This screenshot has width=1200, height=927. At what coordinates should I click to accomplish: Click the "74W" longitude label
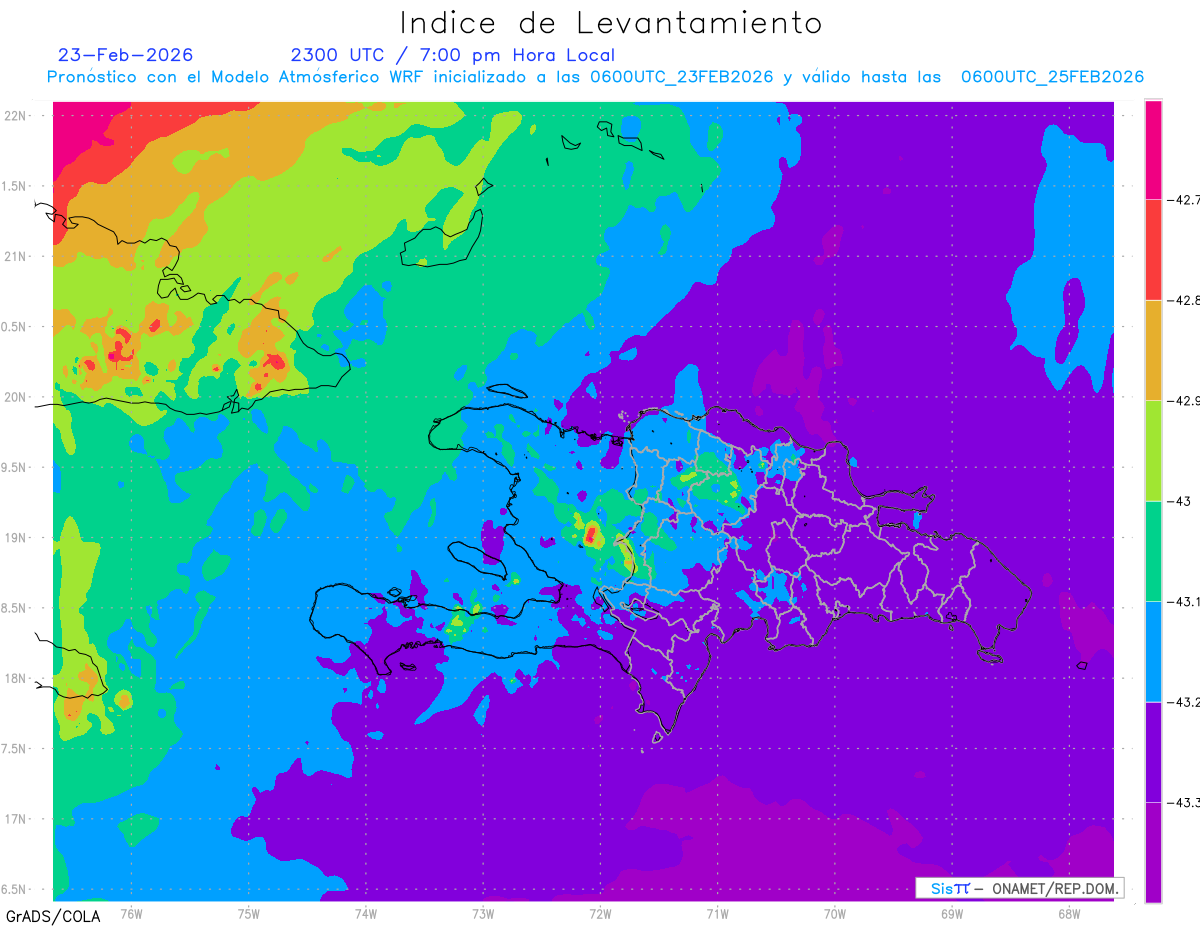tap(366, 913)
